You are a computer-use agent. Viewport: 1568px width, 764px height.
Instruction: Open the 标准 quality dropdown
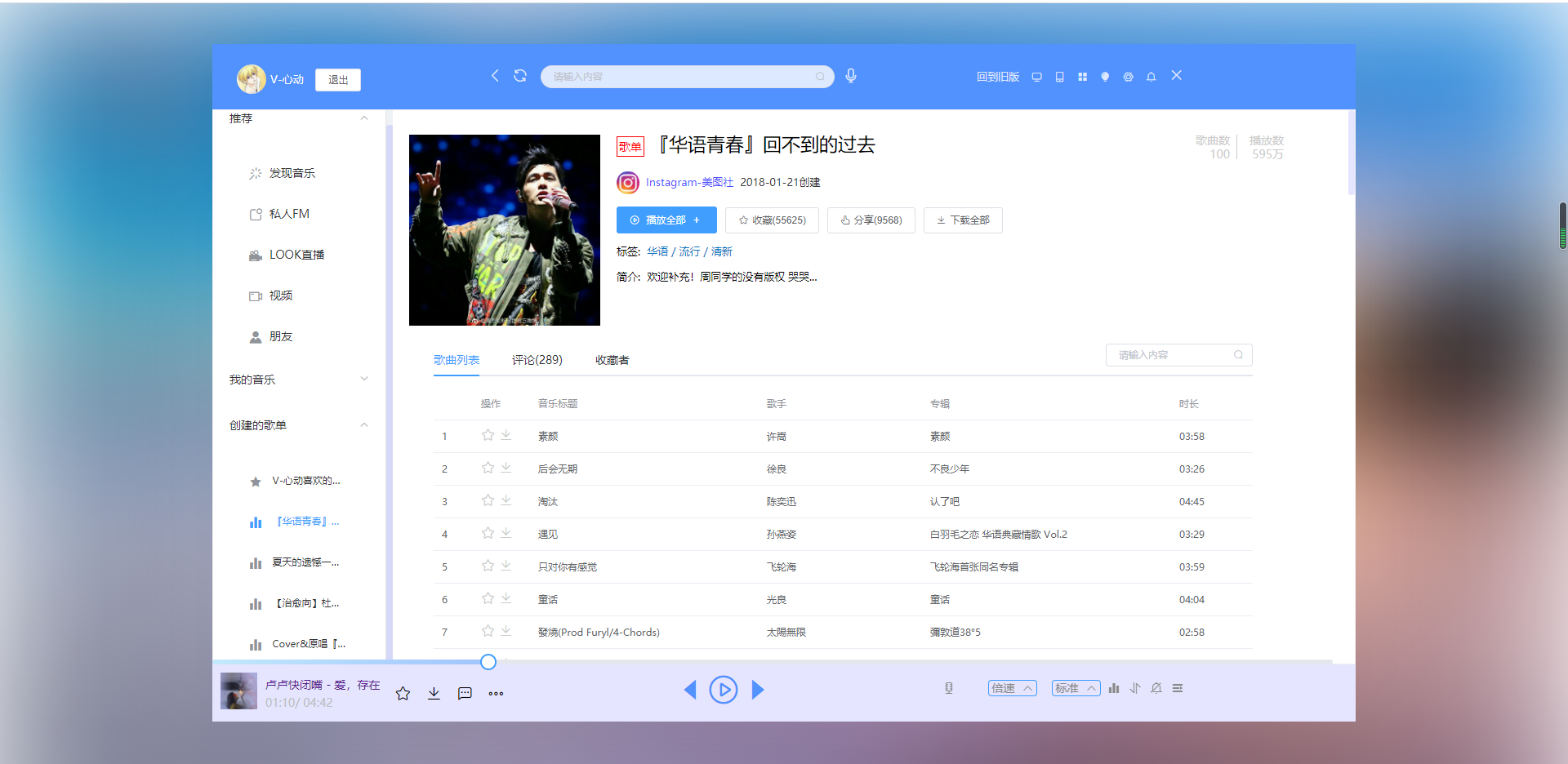1076,688
